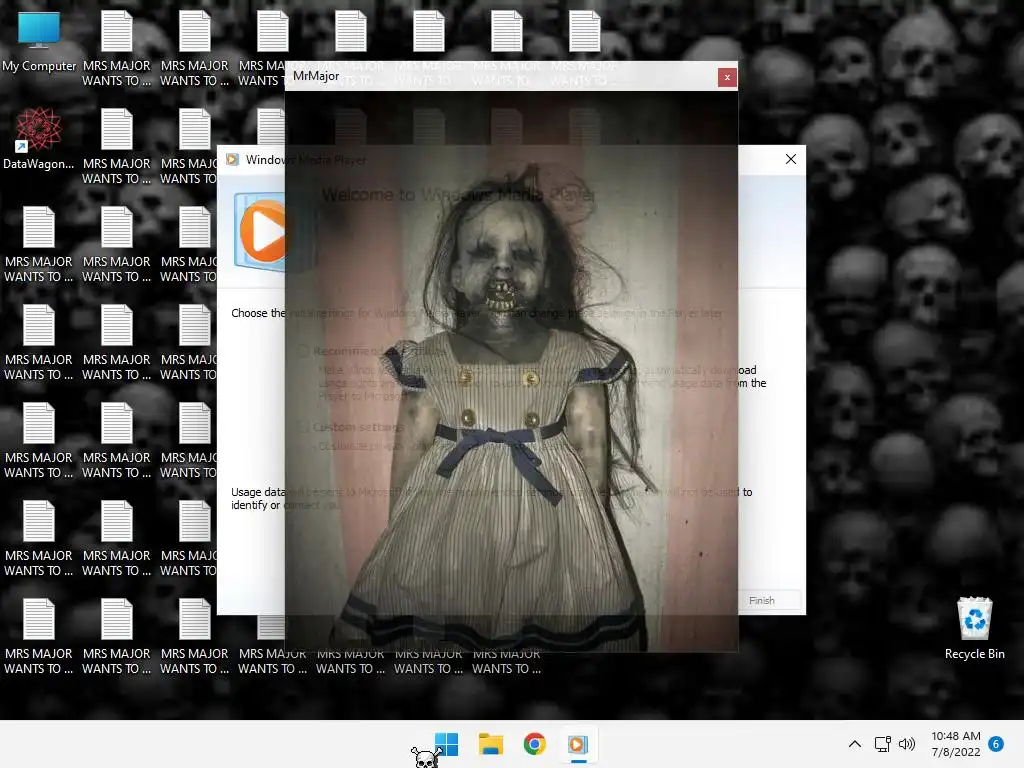Image resolution: width=1024 pixels, height=768 pixels.
Task: Launch Google Chrome from the taskbar
Action: click(534, 744)
